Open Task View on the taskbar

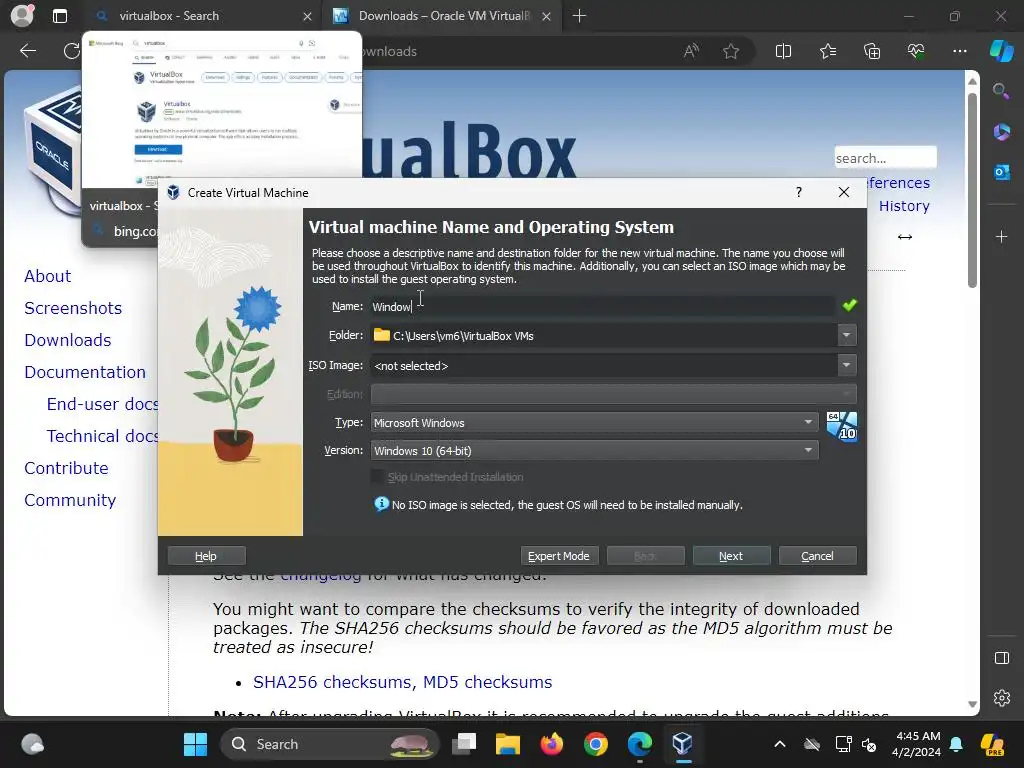click(x=464, y=744)
